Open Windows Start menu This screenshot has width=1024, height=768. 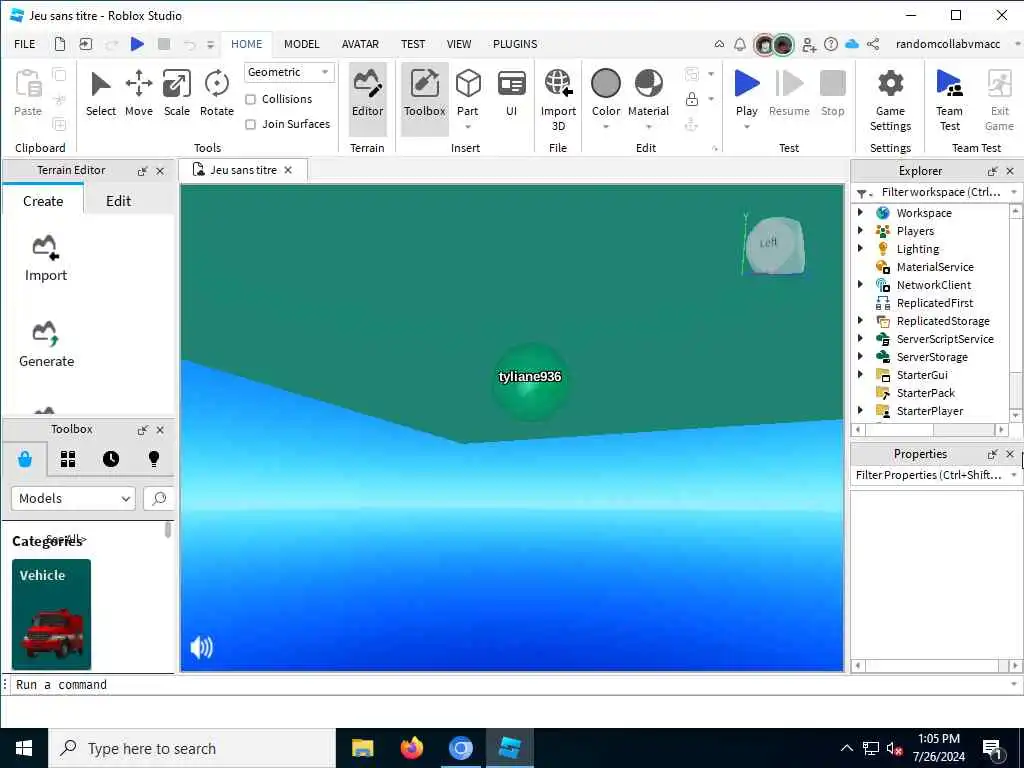tap(24, 748)
